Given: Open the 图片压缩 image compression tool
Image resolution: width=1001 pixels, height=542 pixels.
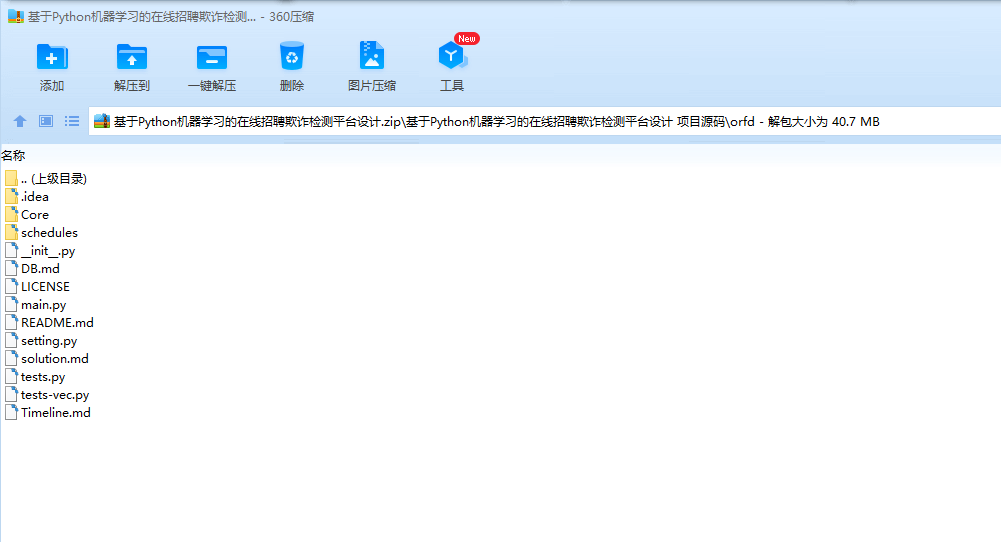Looking at the screenshot, I should click(372, 56).
